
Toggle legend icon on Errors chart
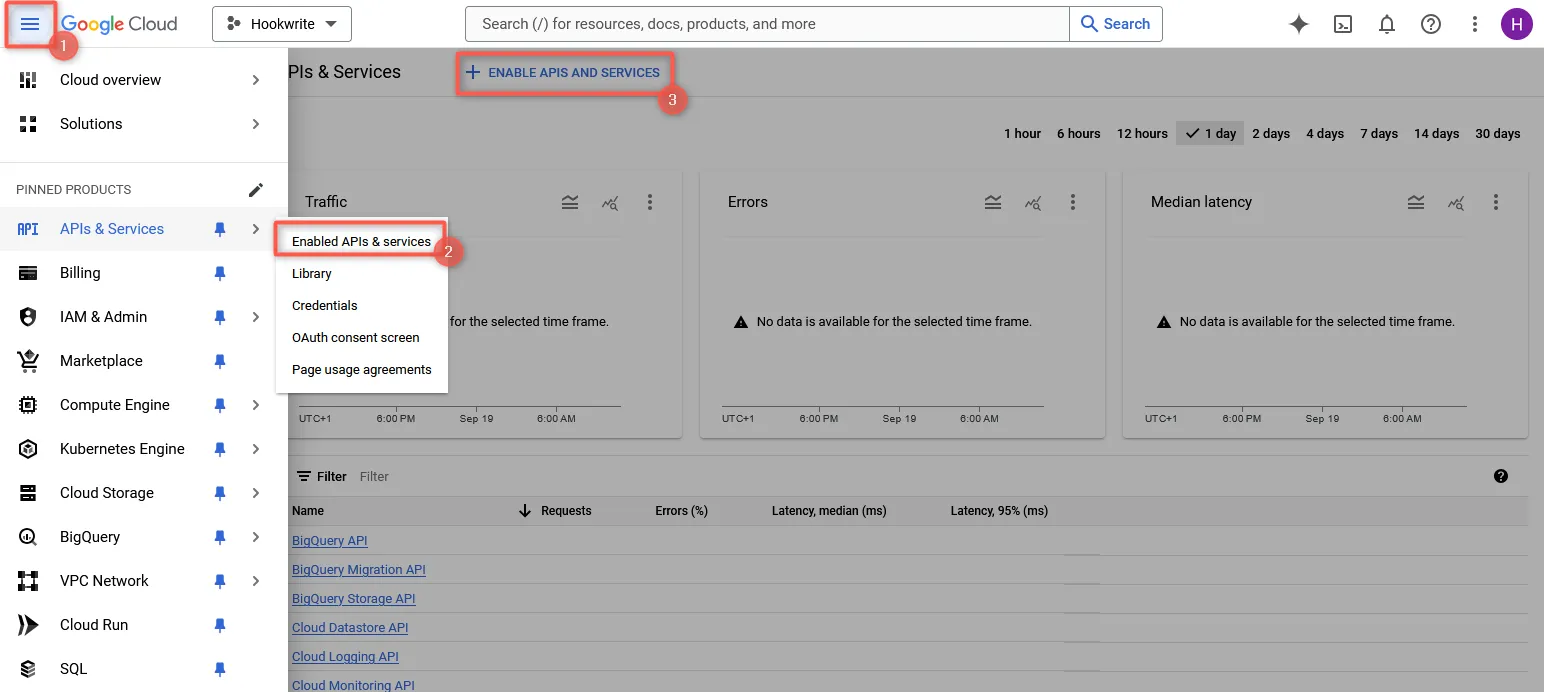(x=993, y=202)
